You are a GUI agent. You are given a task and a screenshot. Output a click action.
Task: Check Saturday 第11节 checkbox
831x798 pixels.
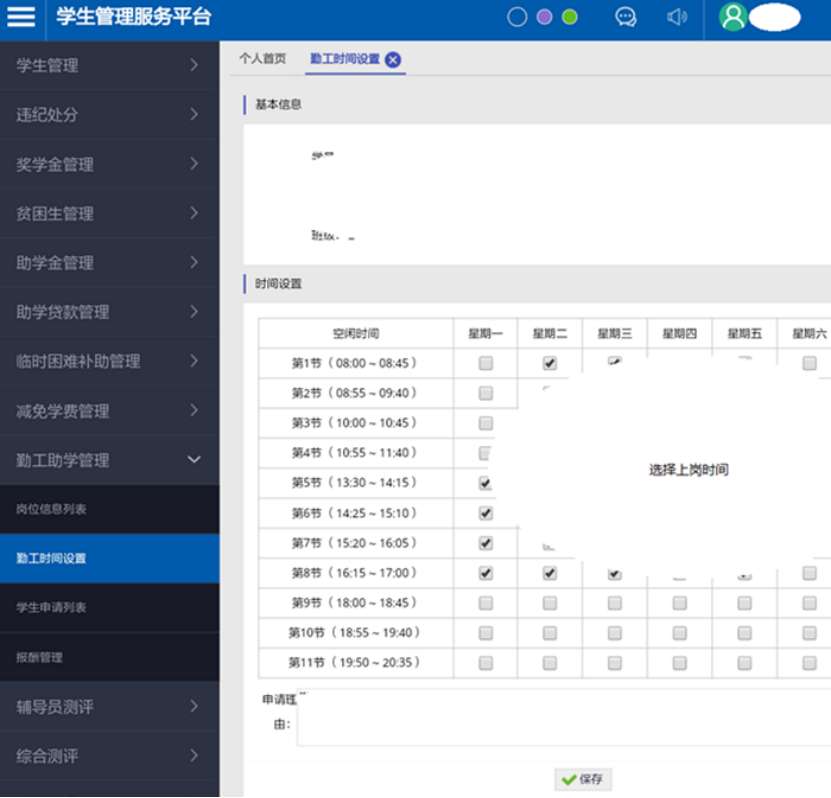click(x=809, y=663)
